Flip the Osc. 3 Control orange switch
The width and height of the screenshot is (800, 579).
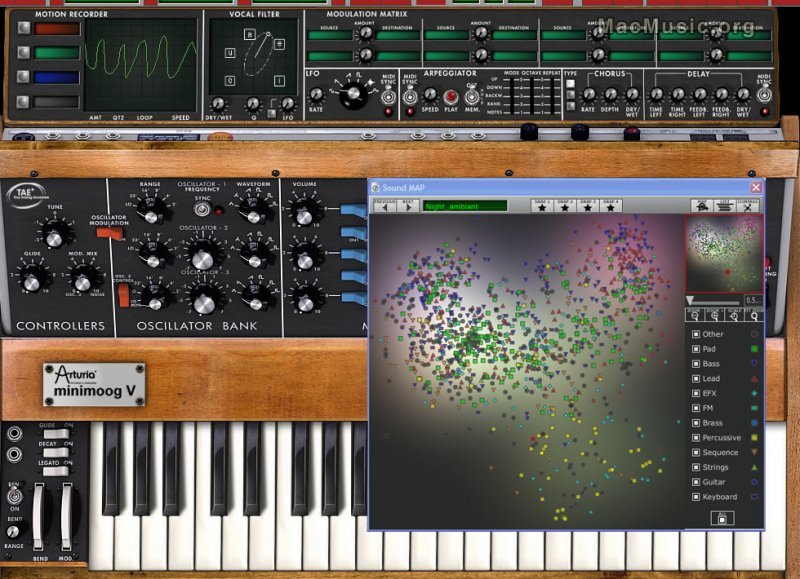pyautogui.click(x=123, y=295)
